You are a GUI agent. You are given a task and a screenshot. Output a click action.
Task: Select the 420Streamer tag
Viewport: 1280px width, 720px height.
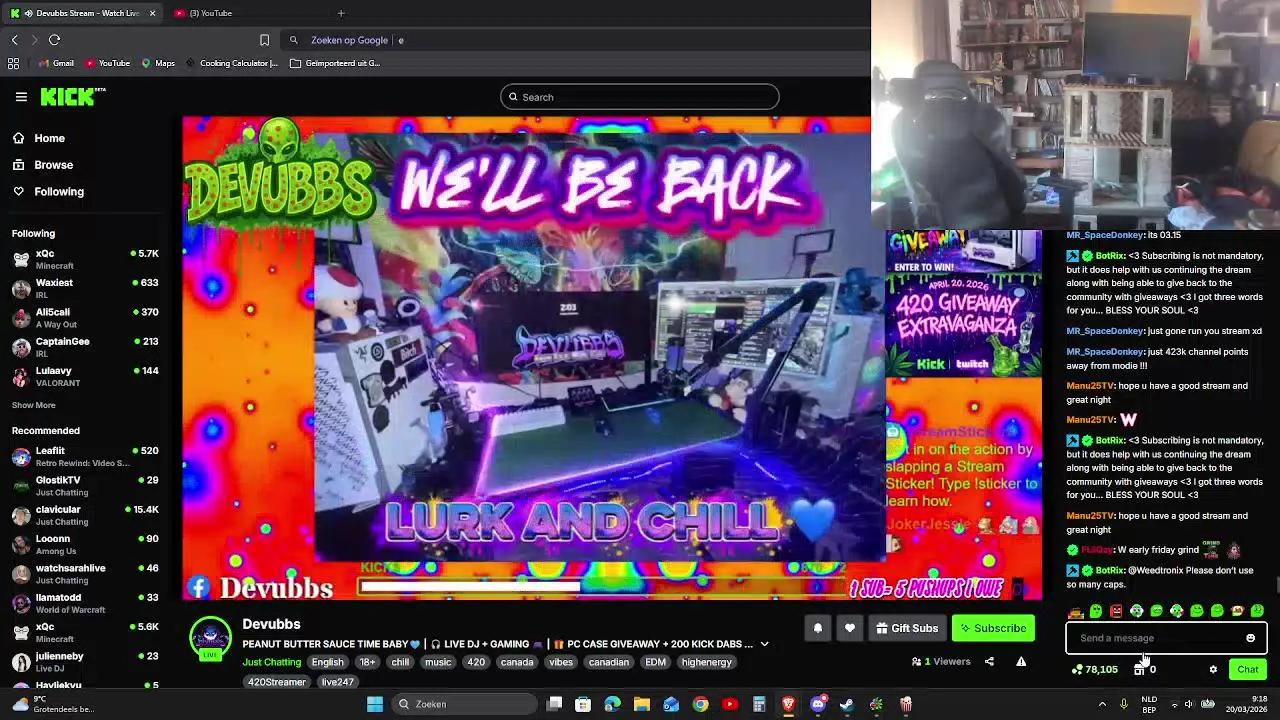[277, 682]
